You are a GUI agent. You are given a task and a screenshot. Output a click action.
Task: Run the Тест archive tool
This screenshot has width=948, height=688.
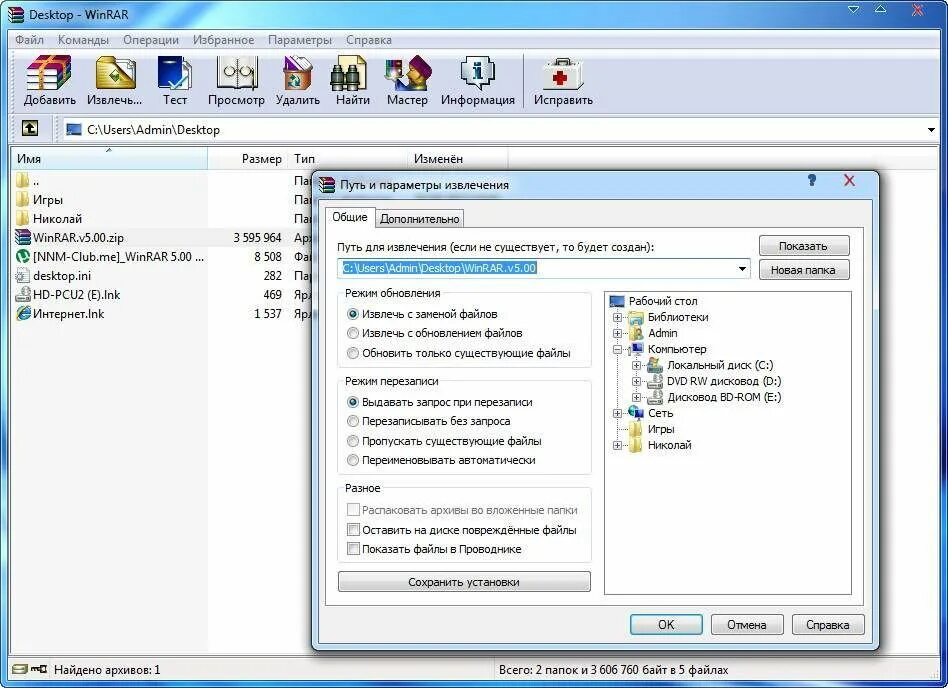tap(174, 80)
